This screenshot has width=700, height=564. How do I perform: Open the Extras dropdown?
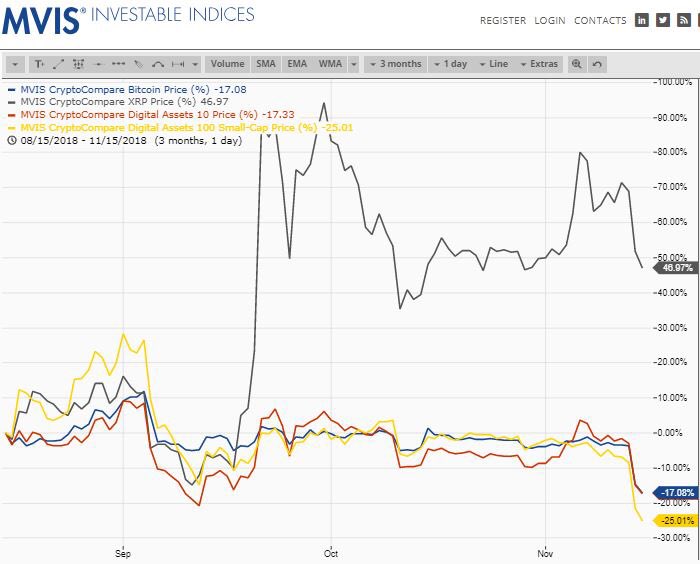click(539, 64)
